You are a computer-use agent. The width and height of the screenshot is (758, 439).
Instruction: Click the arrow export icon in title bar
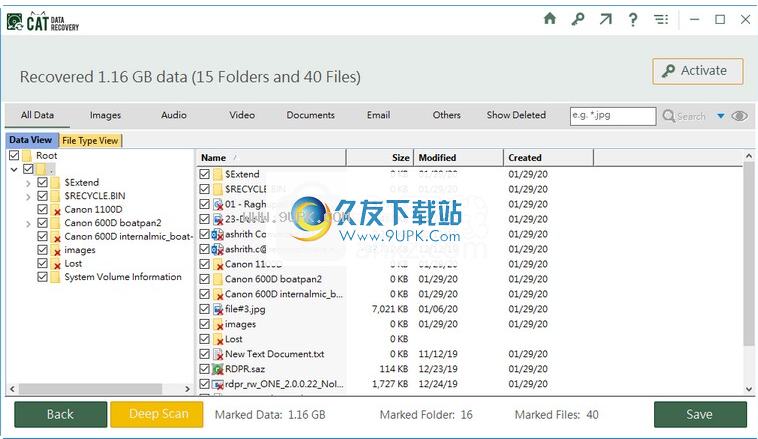(605, 19)
